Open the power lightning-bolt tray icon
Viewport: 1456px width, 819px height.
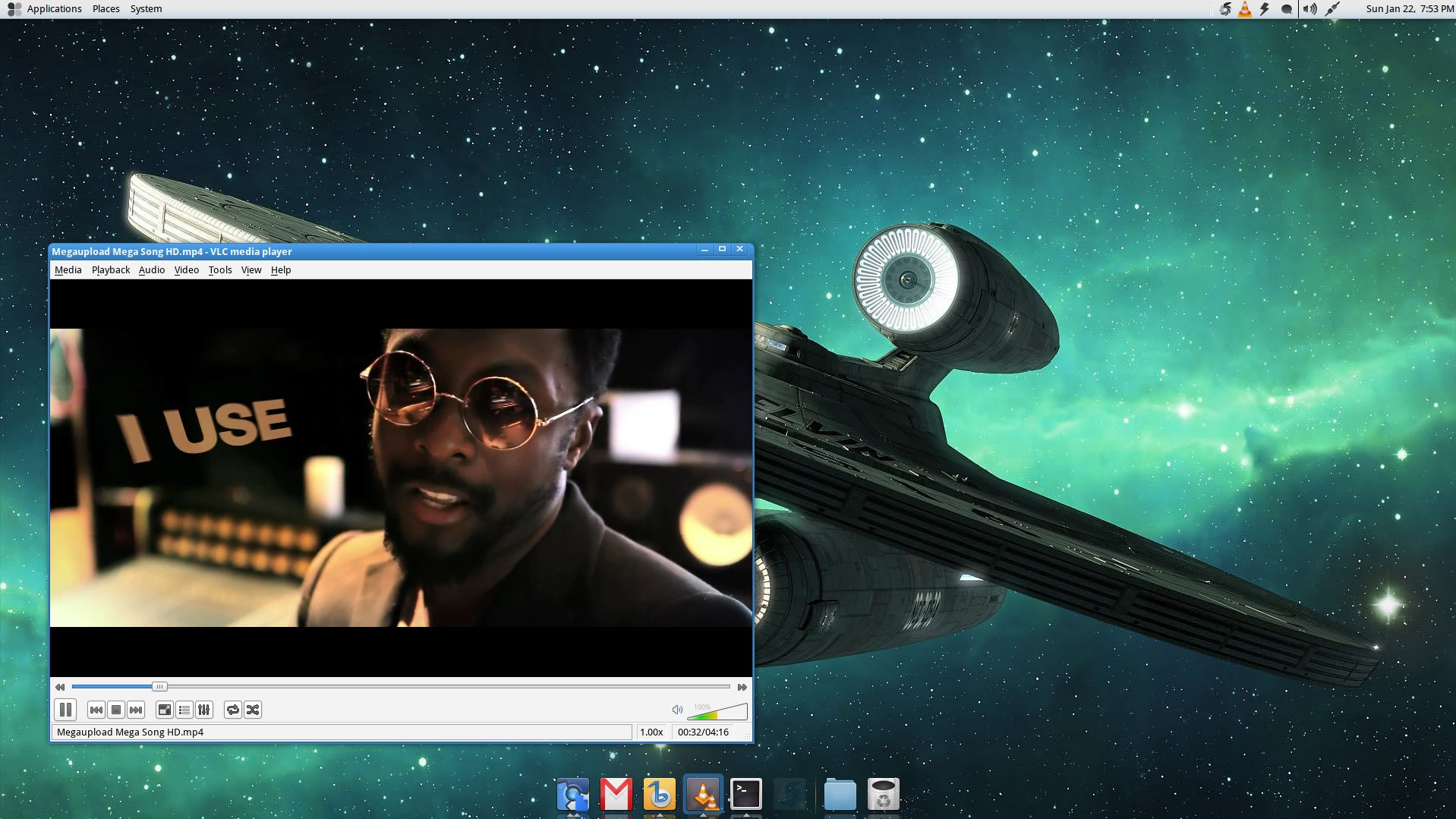tap(1265, 9)
